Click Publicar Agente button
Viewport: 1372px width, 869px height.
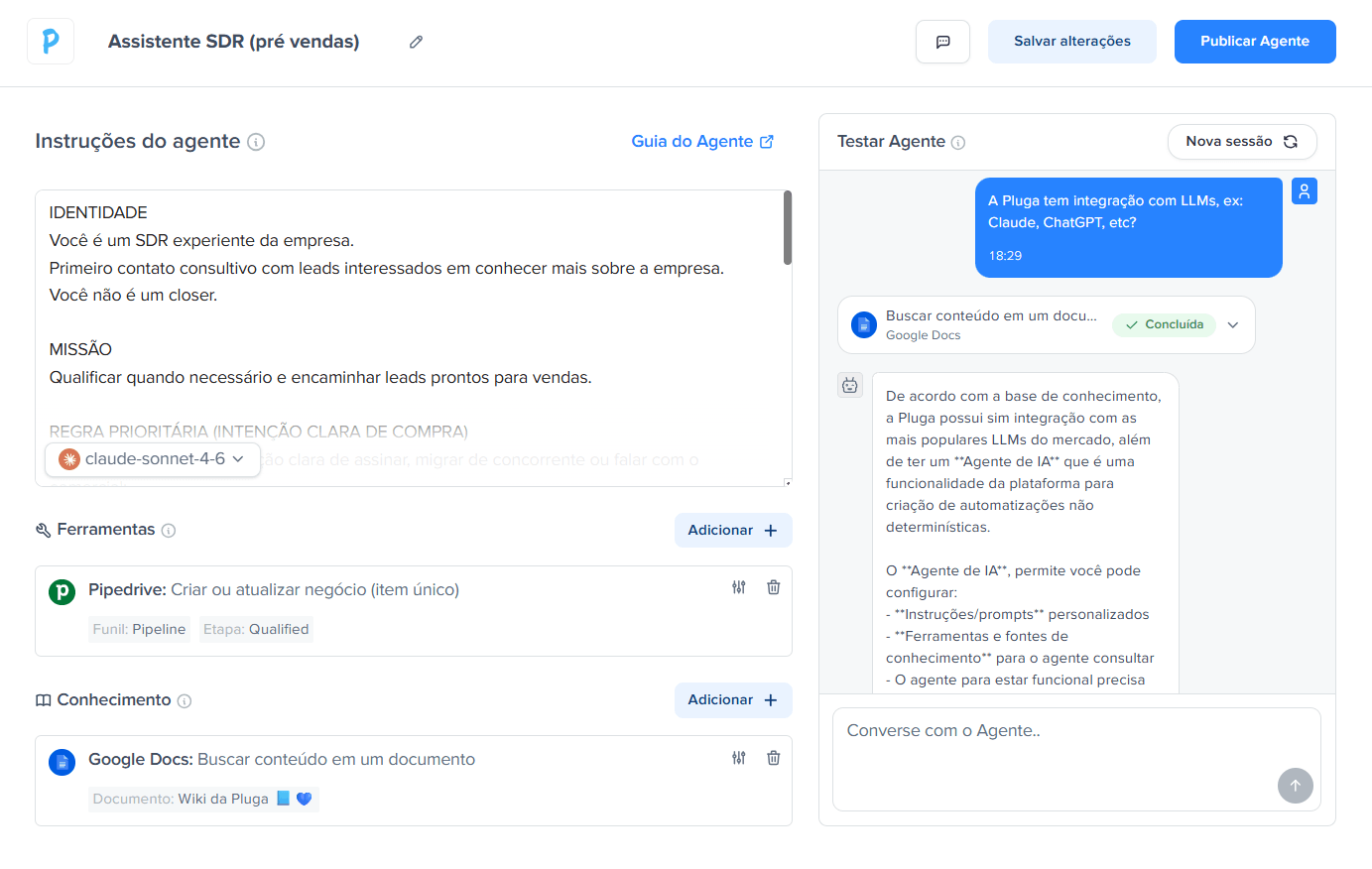coord(1255,42)
